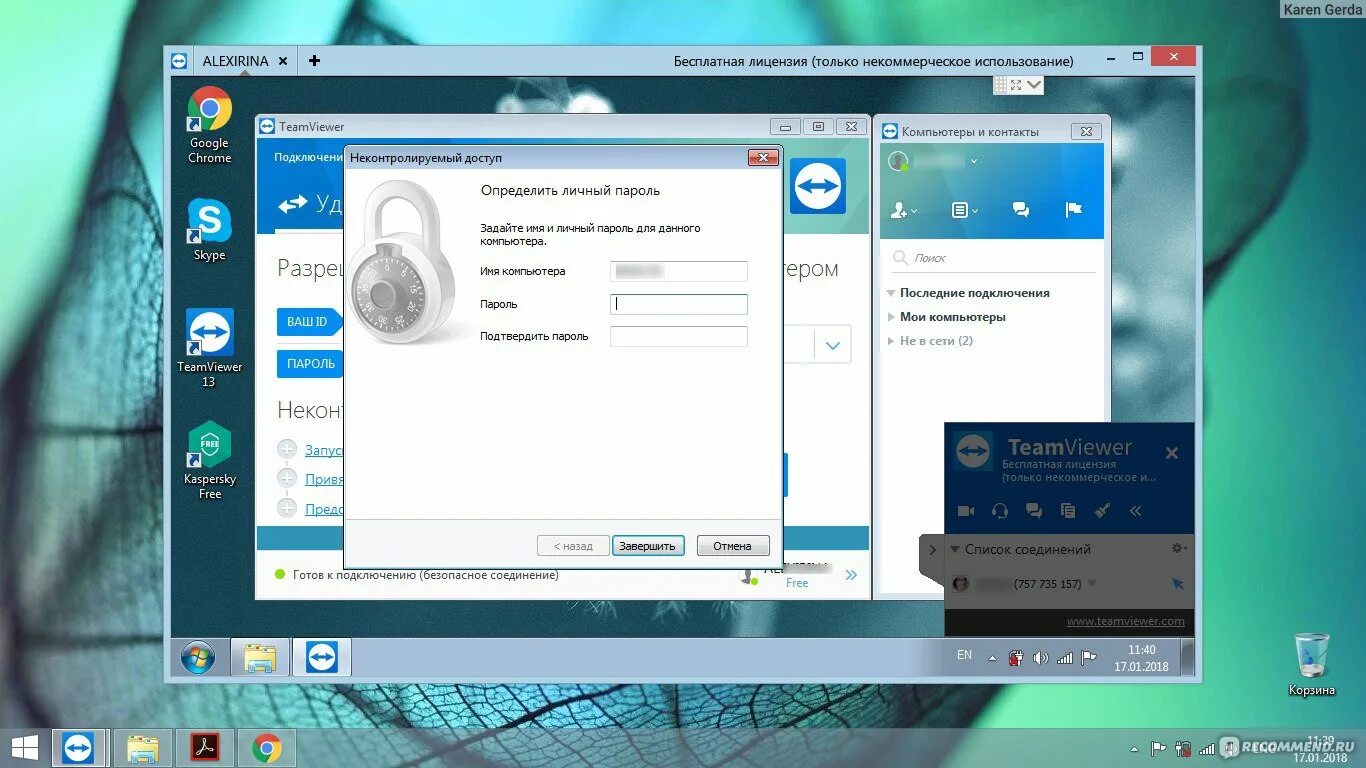Focus the Подтвердить пароль field

(679, 337)
